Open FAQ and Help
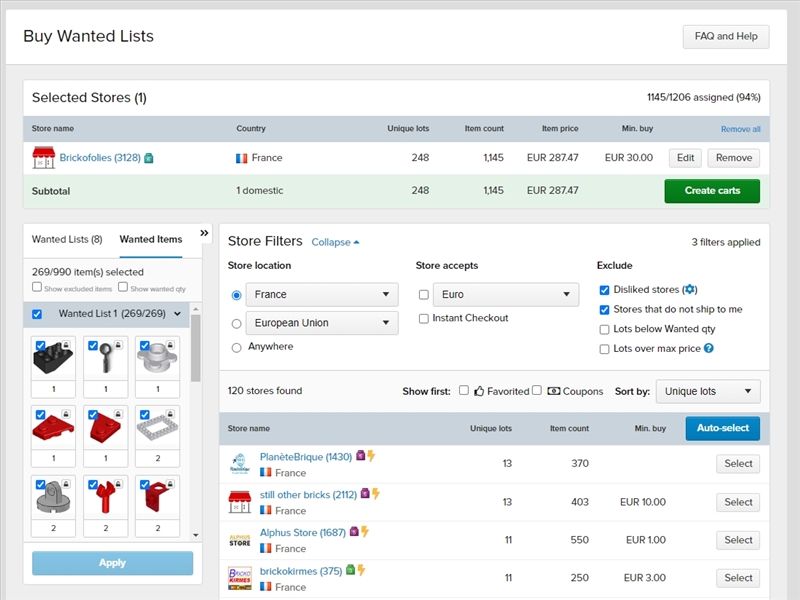This screenshot has height=600, width=800. (x=725, y=36)
